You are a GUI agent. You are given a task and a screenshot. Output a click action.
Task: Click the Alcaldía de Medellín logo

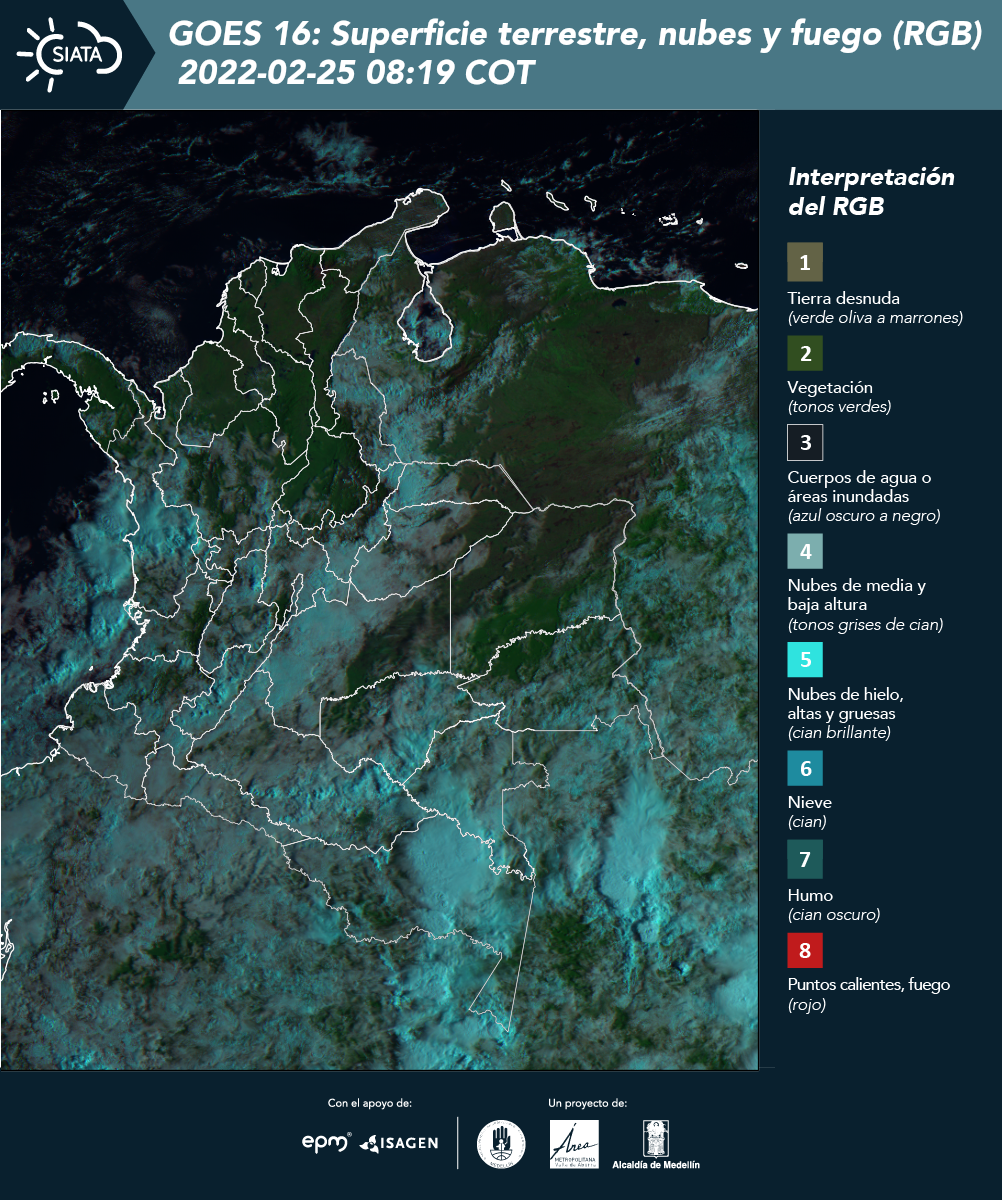point(656,1145)
